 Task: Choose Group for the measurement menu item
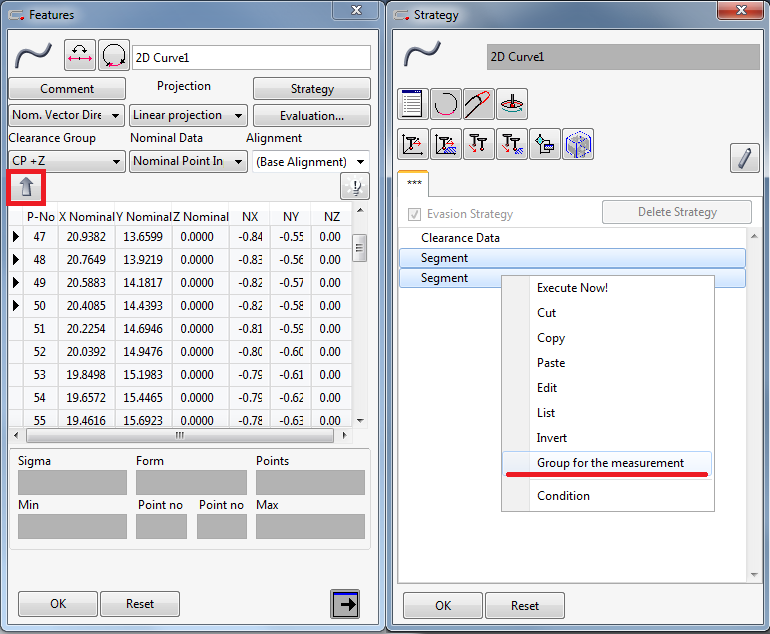coord(610,463)
